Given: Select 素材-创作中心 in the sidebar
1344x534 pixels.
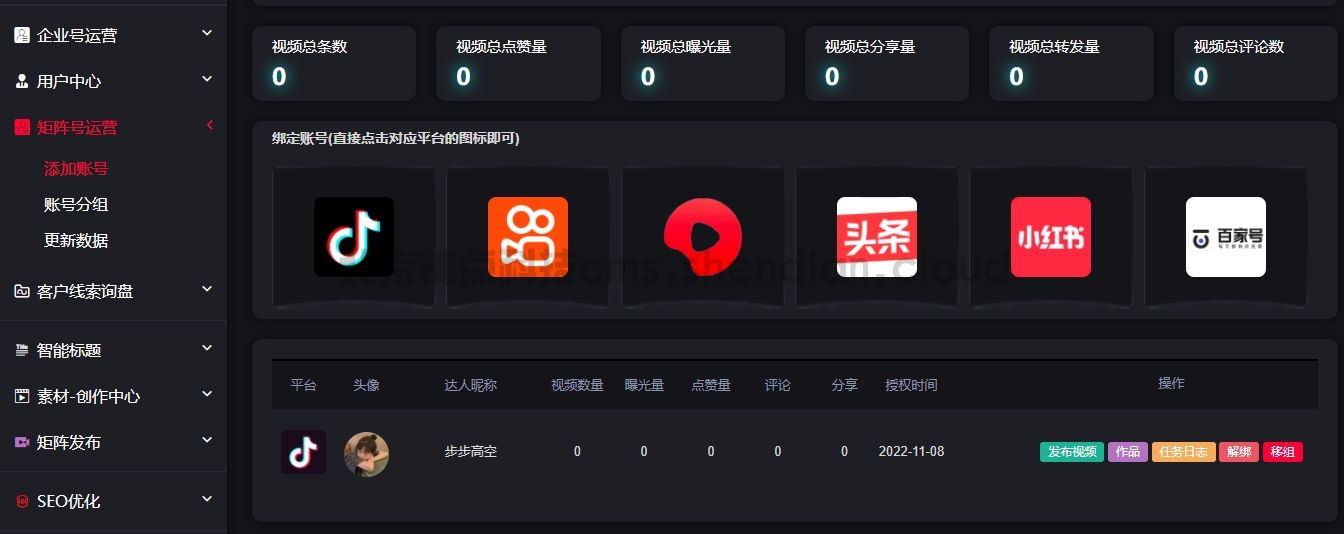Looking at the screenshot, I should (88, 396).
